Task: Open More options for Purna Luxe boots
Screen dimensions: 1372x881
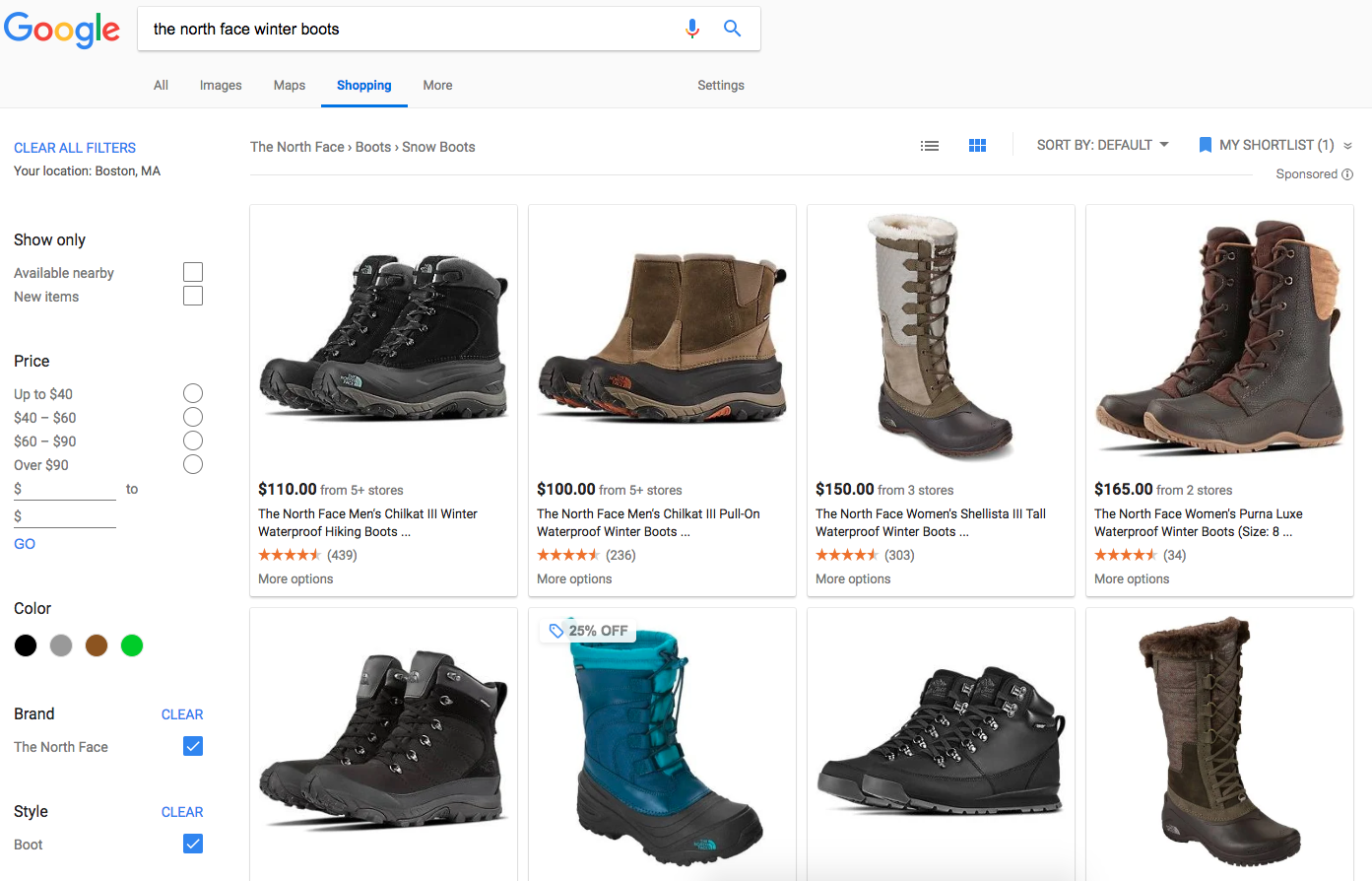Action: click(1132, 578)
